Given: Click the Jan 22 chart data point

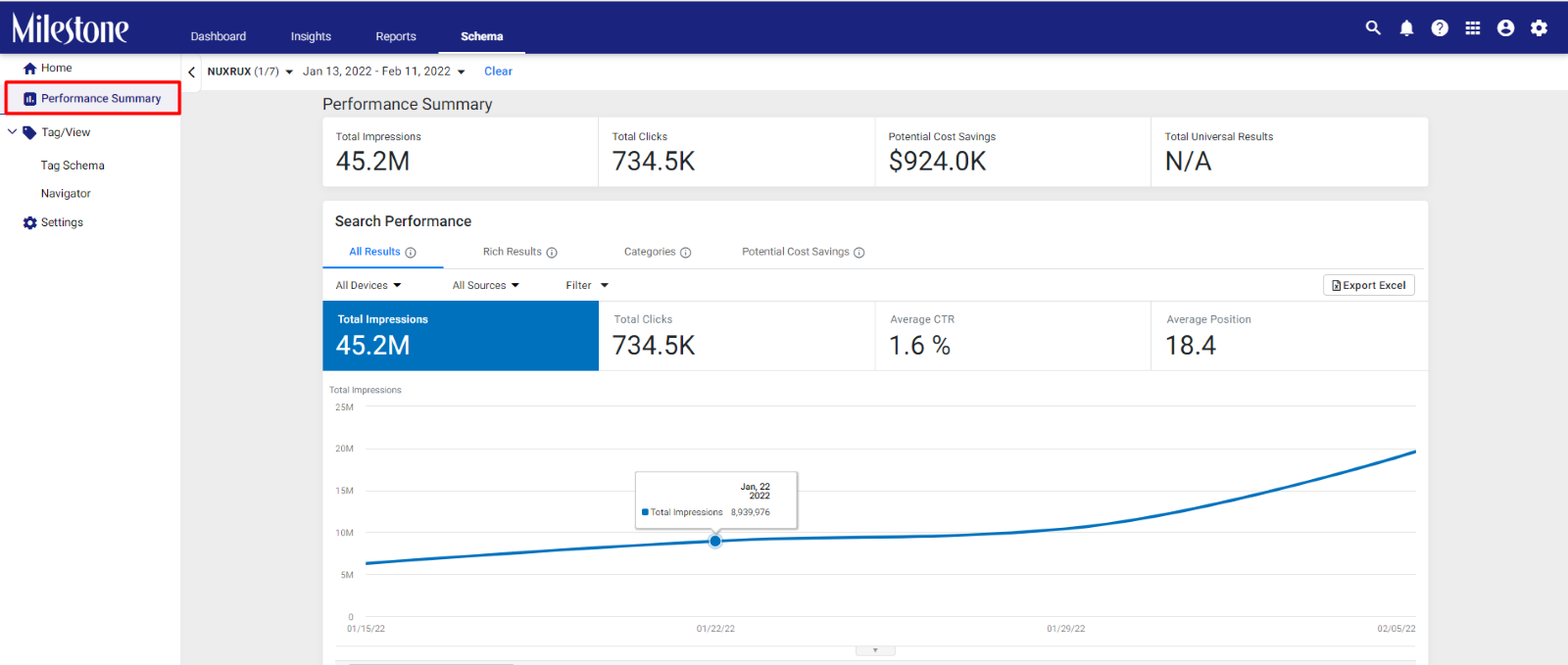Looking at the screenshot, I should 715,541.
